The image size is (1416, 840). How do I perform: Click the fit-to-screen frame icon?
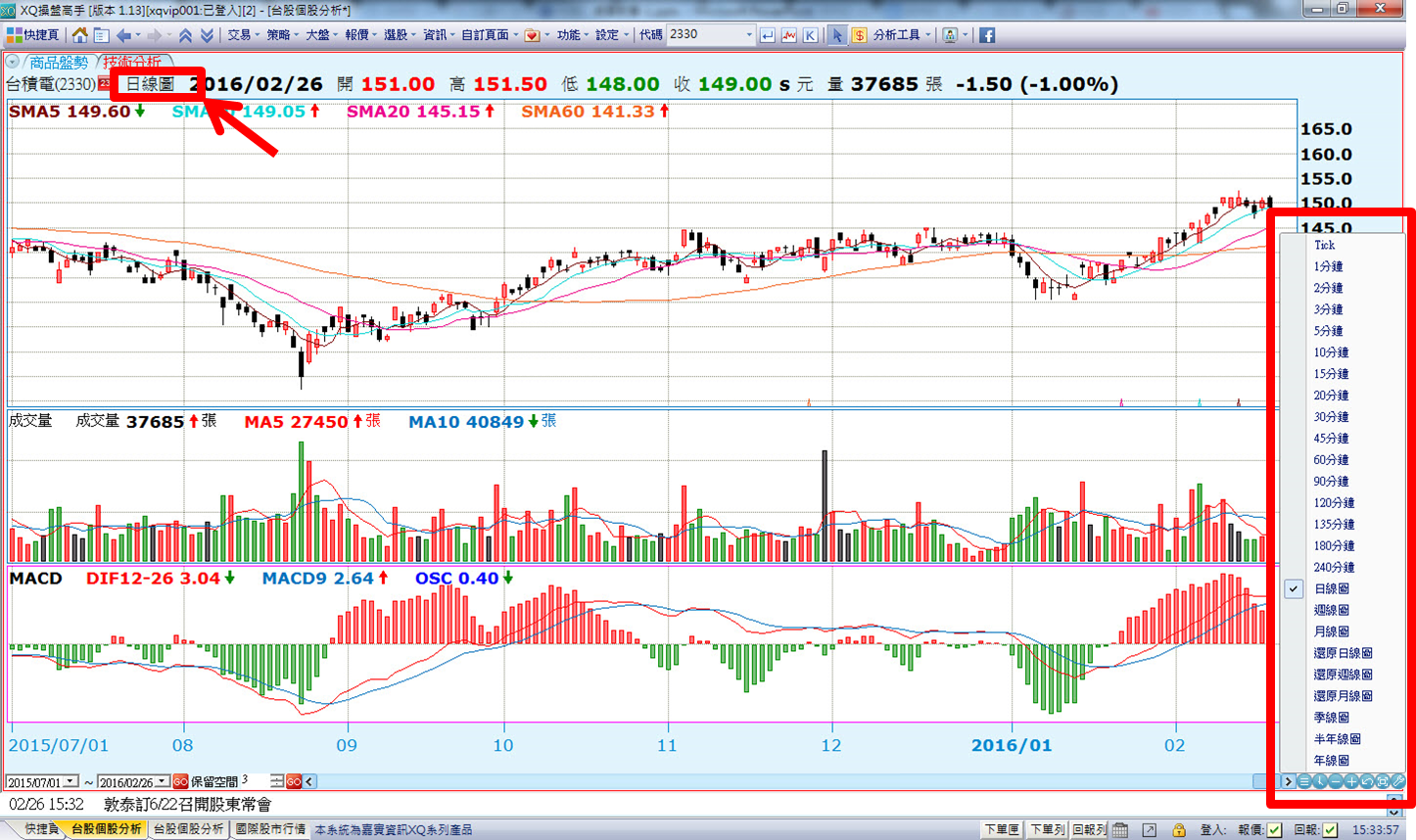click(1383, 781)
